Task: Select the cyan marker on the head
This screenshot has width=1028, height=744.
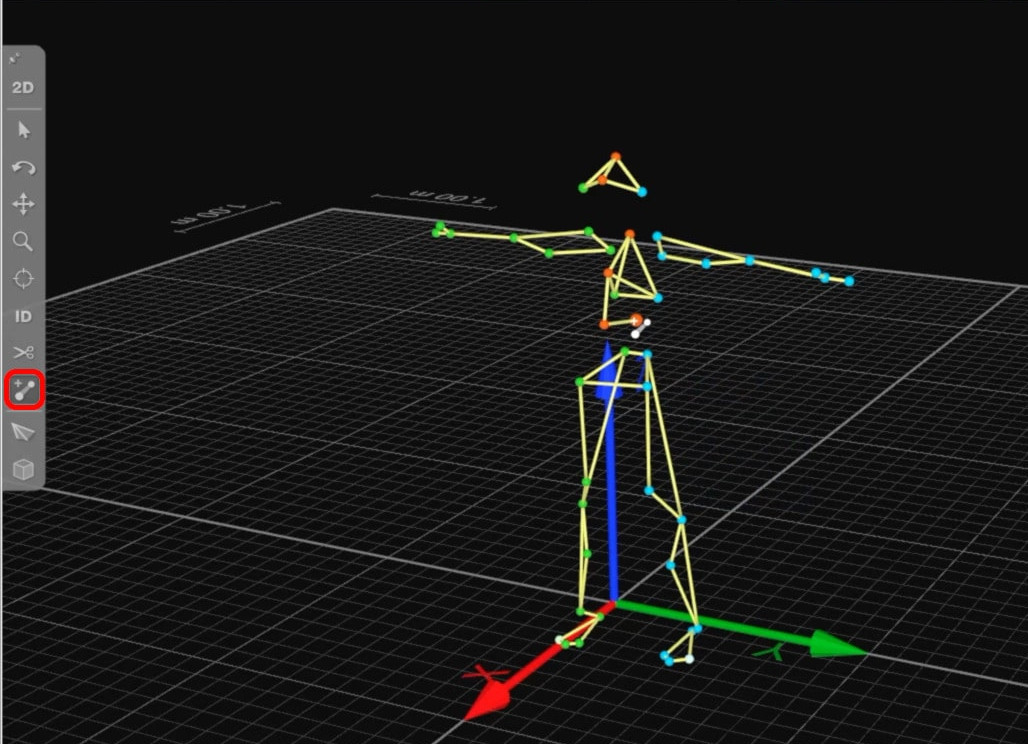Action: (642, 191)
